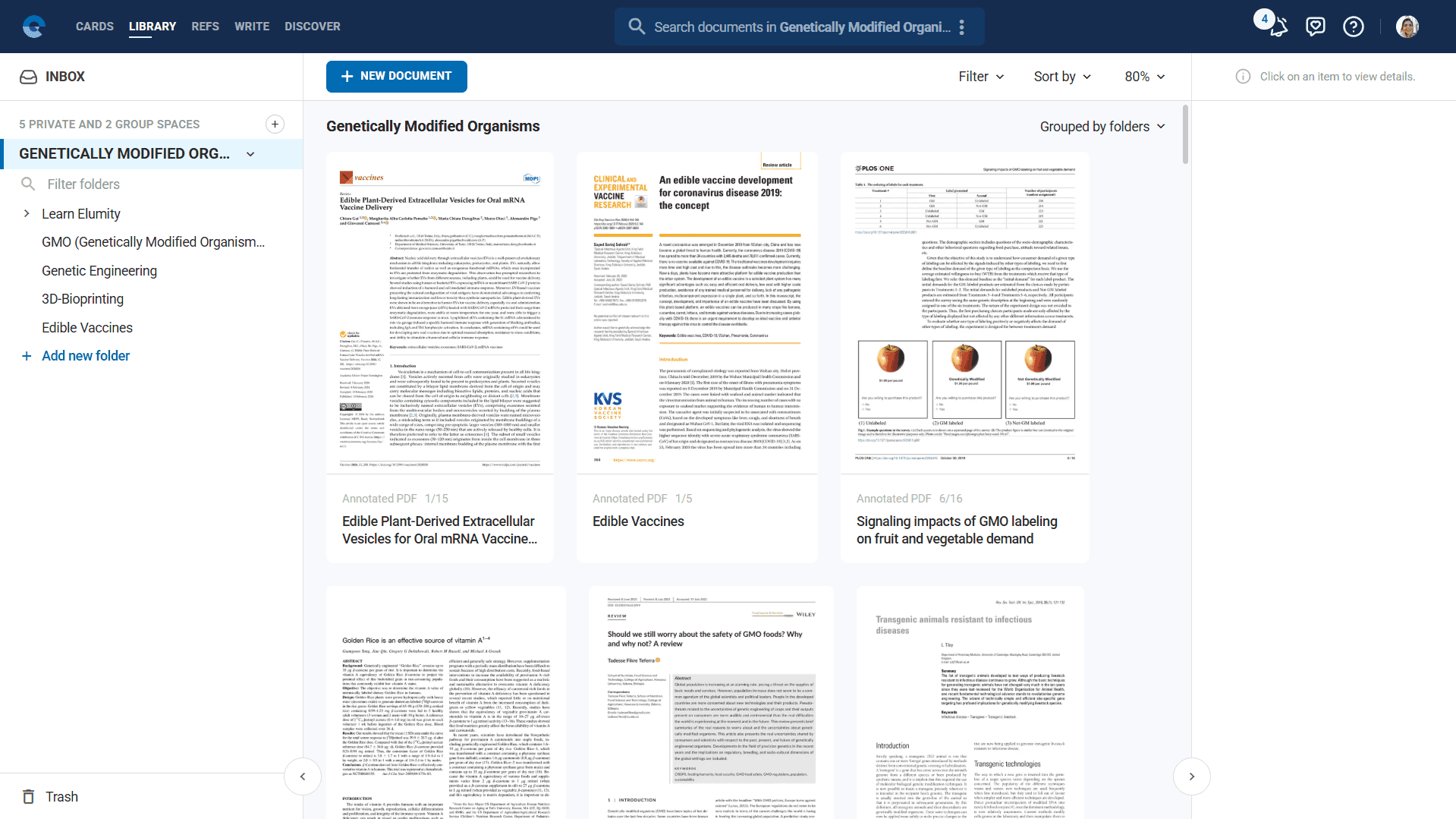This screenshot has width=1456, height=819.
Task: Click the app logo in top-left corner
Action: click(34, 27)
